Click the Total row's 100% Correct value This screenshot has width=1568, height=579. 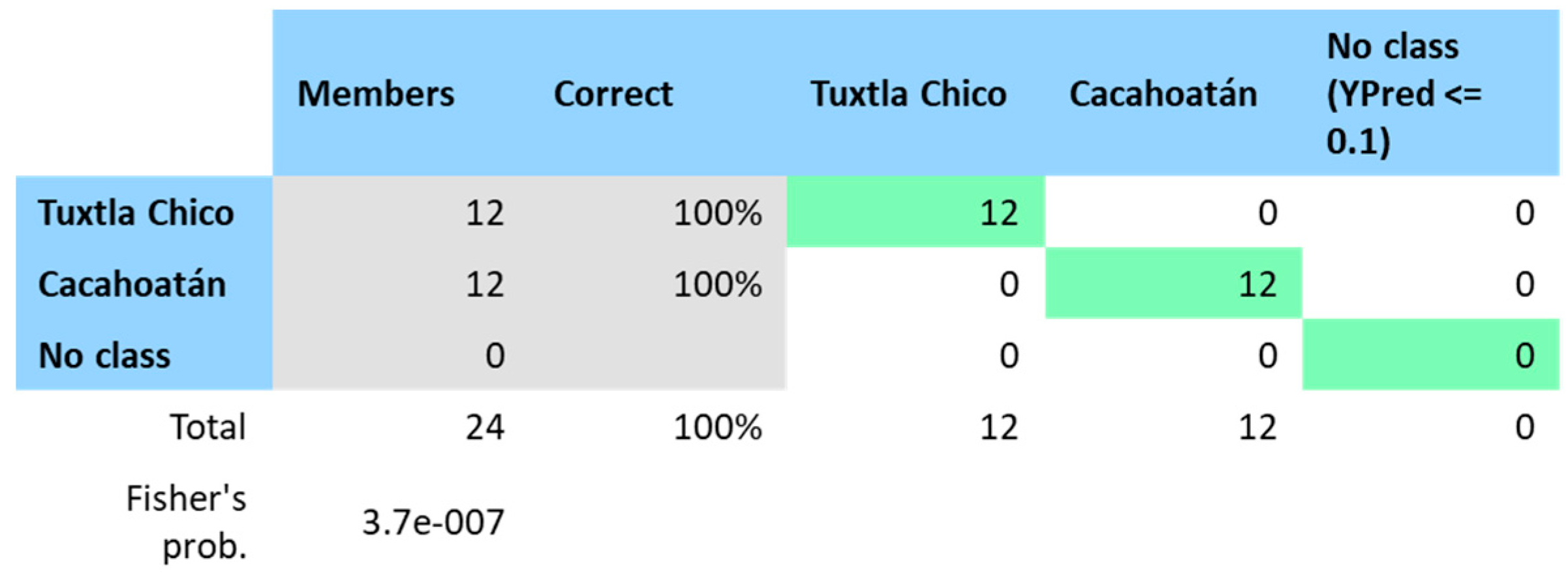point(718,428)
